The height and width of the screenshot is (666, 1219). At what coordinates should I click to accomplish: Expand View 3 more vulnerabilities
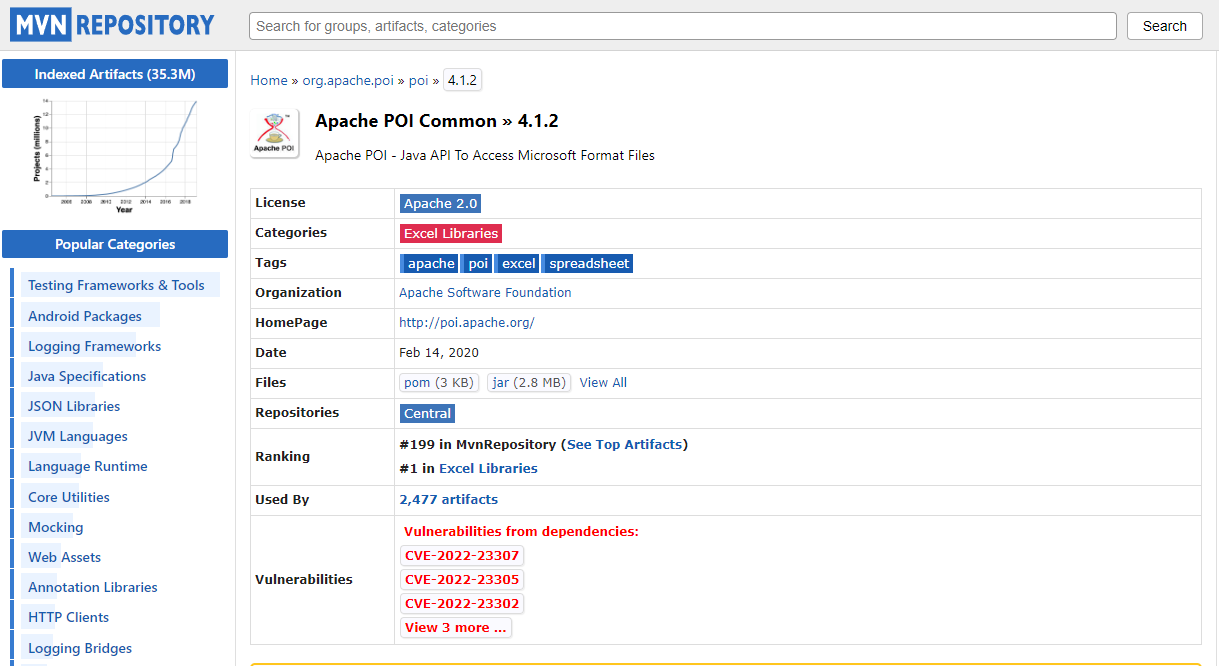(456, 628)
